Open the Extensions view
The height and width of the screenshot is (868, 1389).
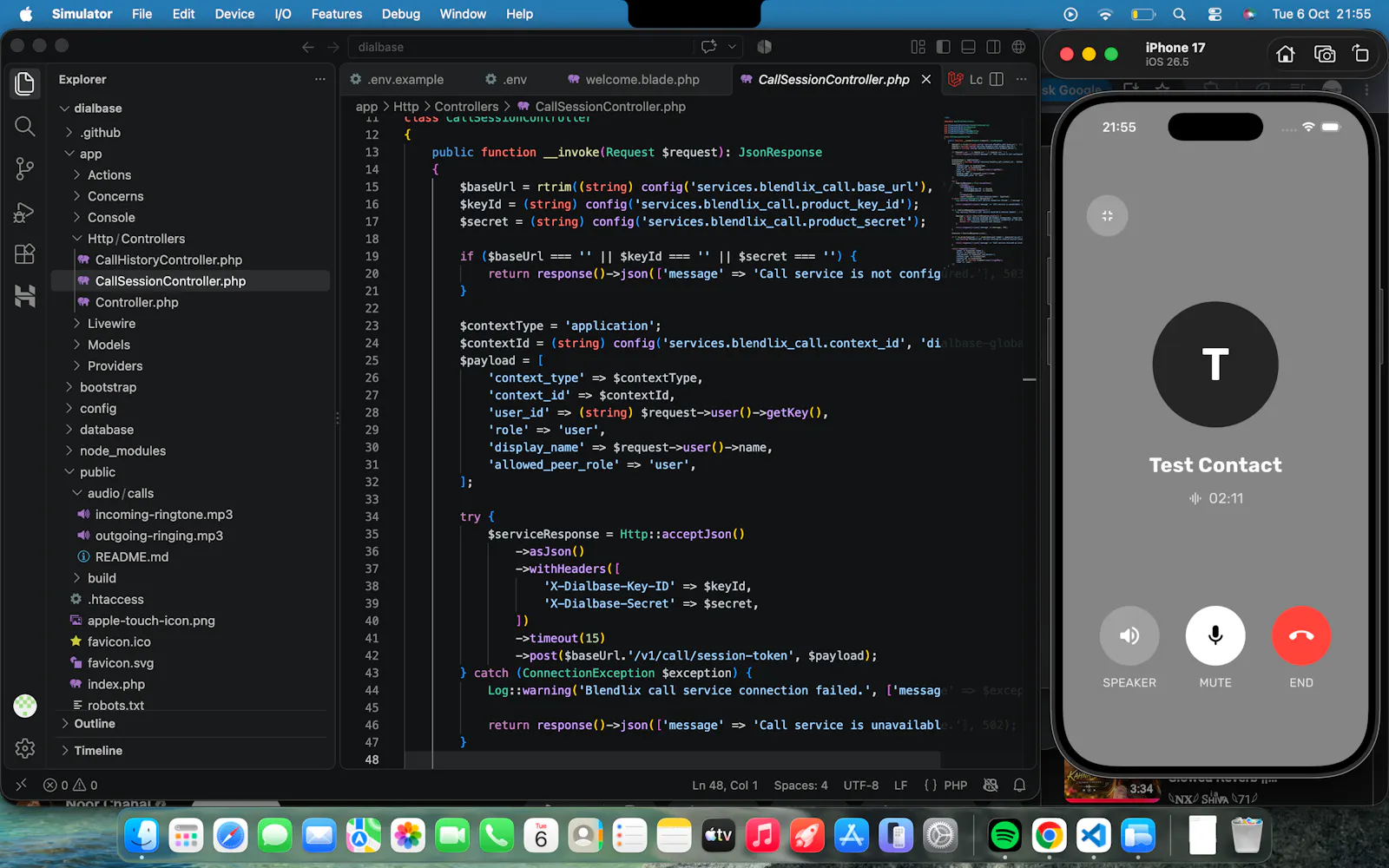[x=24, y=253]
